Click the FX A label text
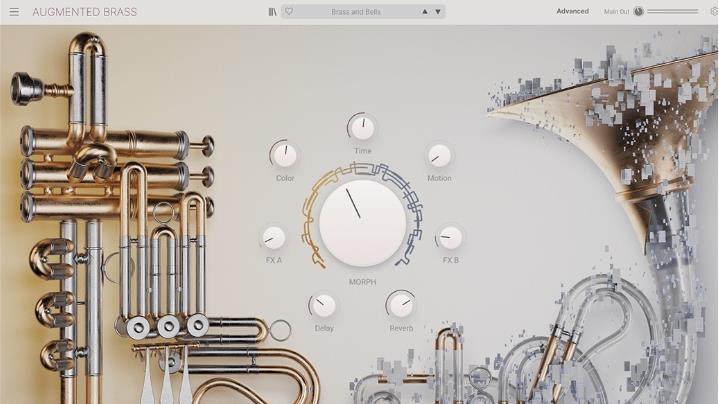This screenshot has width=719, height=404. coord(274,260)
